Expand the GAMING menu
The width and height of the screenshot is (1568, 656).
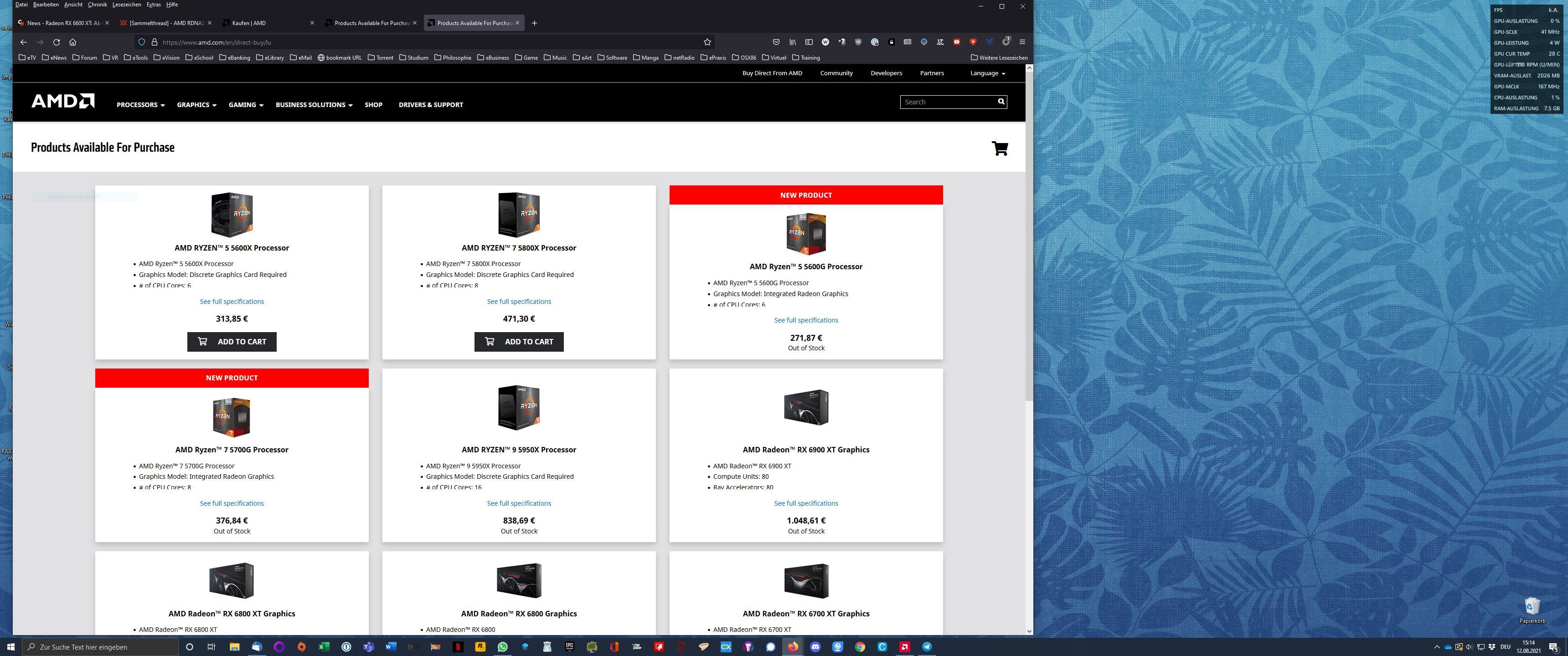(x=246, y=105)
